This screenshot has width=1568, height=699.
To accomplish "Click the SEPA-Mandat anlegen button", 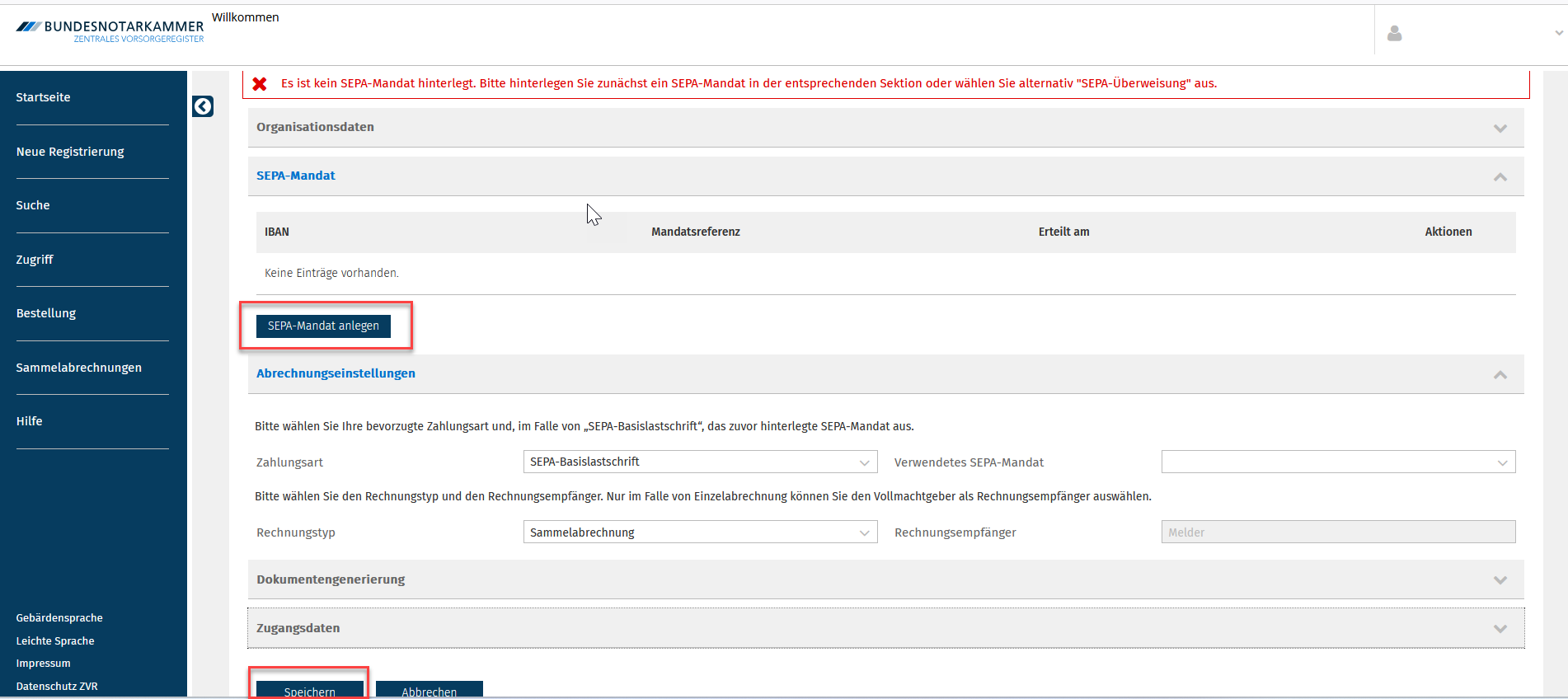I will [x=323, y=326].
